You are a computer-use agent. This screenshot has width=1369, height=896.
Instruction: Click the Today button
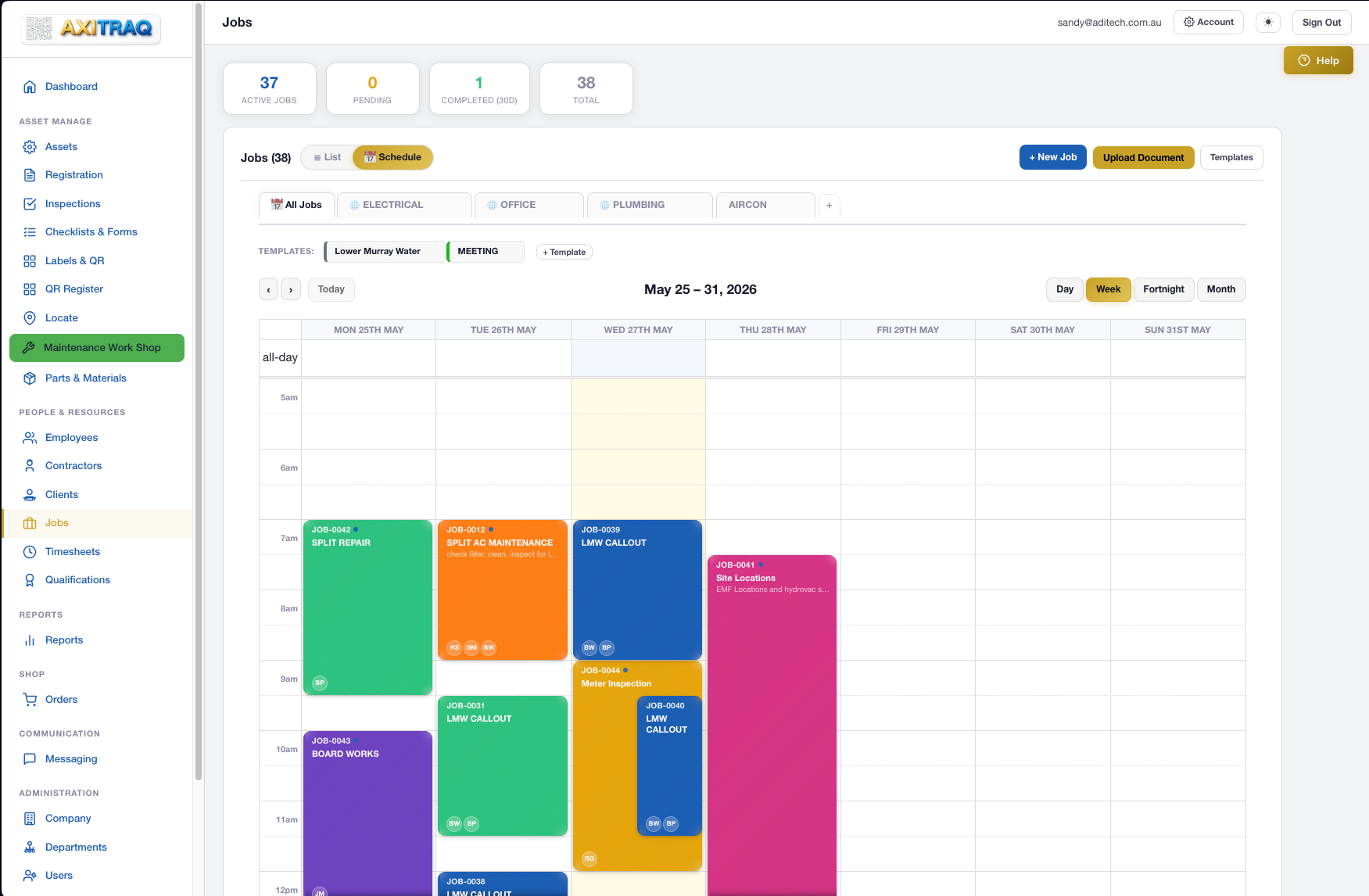point(331,290)
